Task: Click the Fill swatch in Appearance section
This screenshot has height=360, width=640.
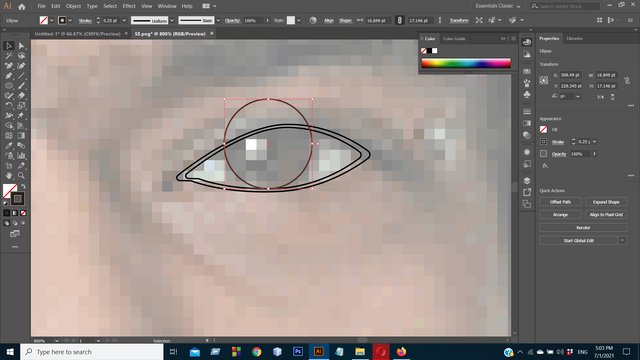Action: click(543, 129)
